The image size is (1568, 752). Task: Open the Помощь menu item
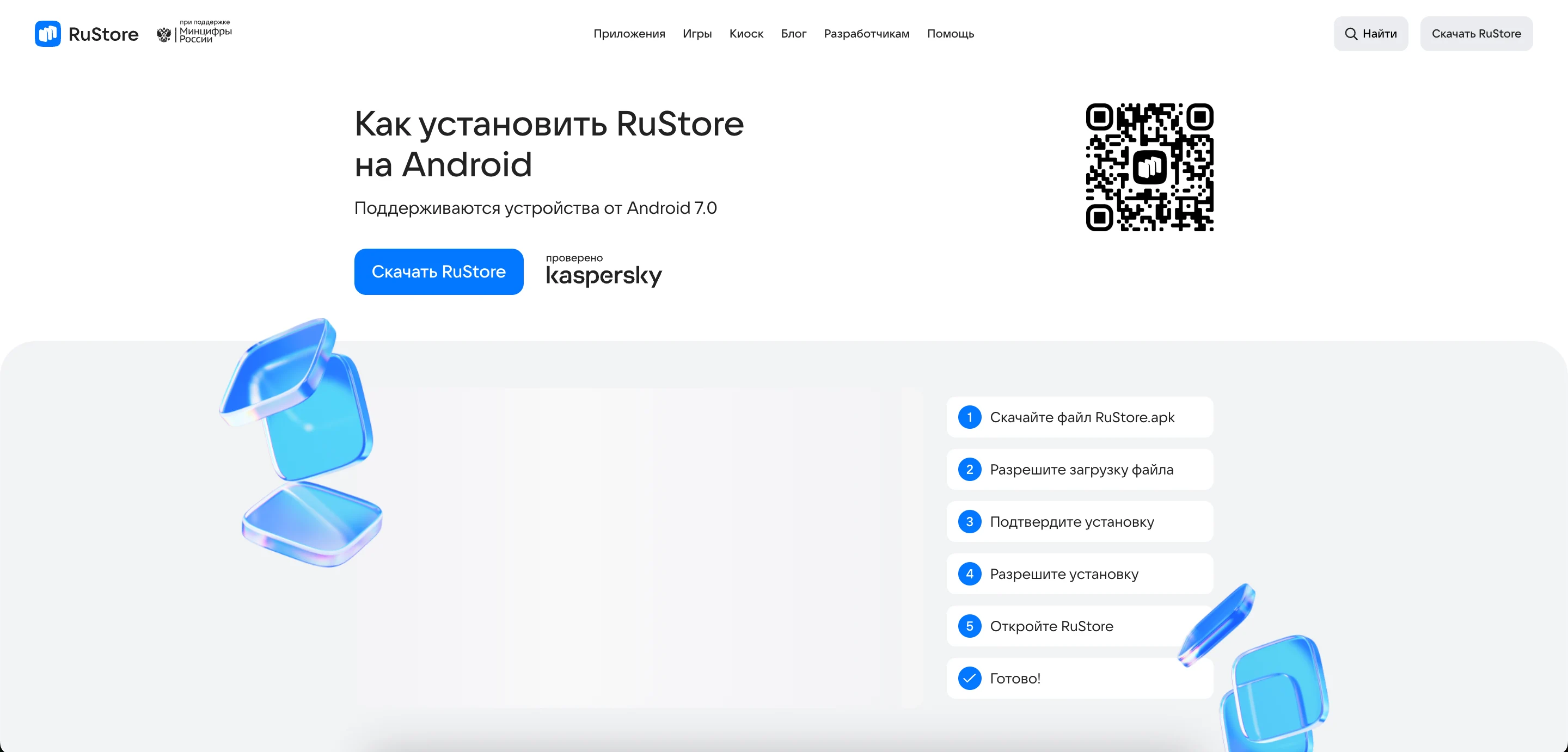950,34
